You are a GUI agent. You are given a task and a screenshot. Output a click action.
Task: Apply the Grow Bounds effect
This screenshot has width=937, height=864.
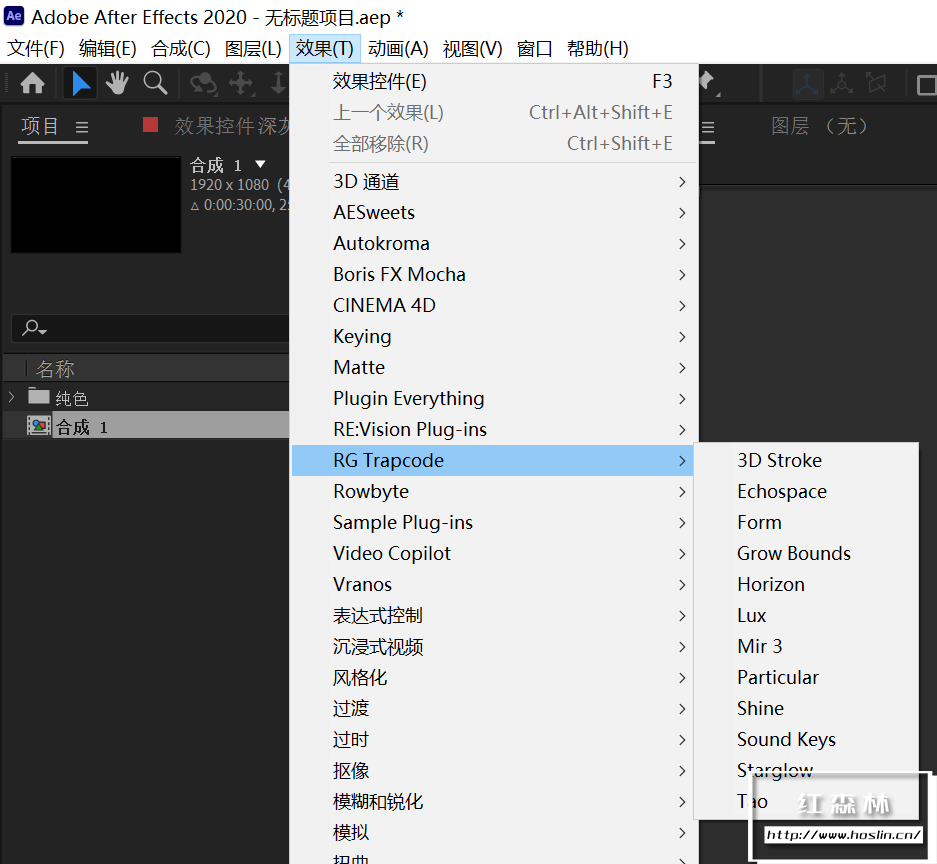806,554
